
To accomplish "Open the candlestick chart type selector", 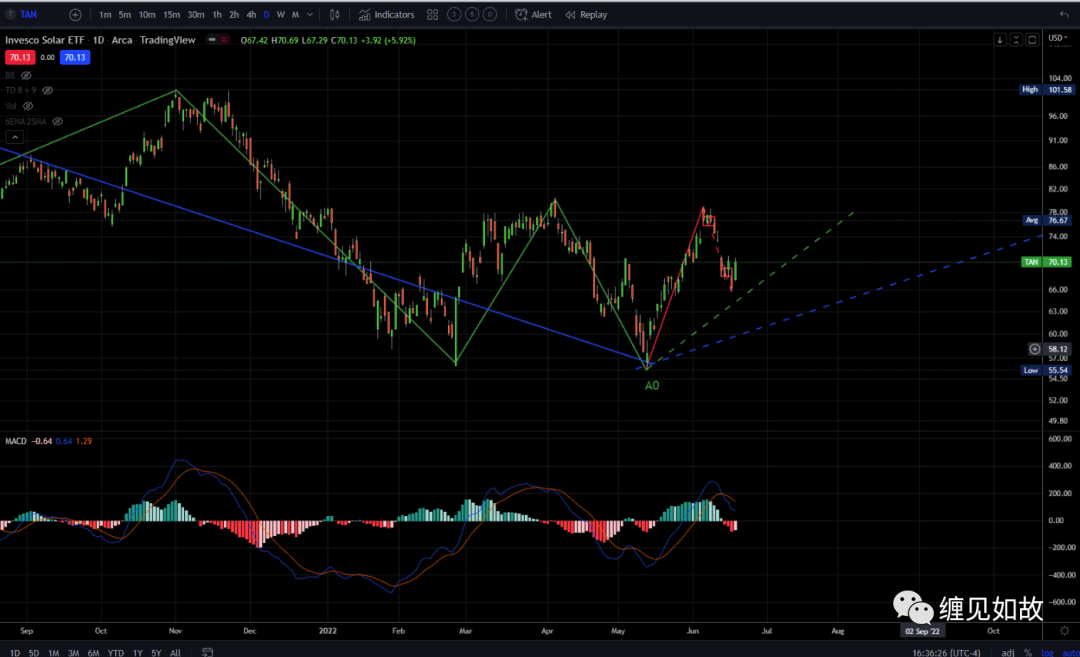I will coord(335,14).
